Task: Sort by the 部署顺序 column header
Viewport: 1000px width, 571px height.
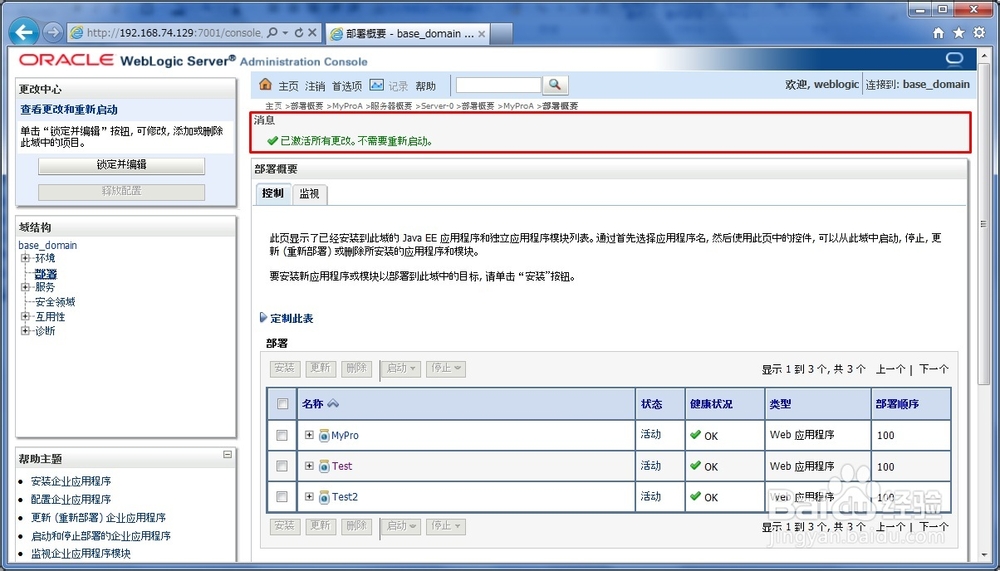Action: [896, 404]
